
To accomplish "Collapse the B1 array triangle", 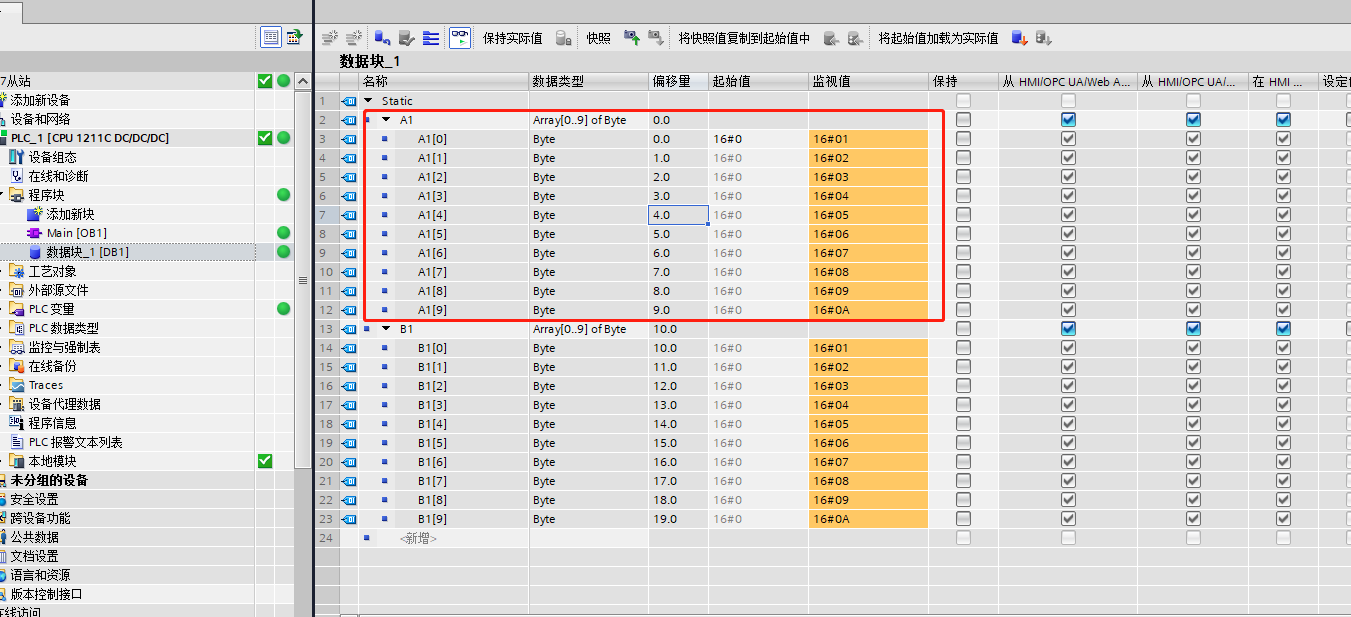I will [x=386, y=329].
